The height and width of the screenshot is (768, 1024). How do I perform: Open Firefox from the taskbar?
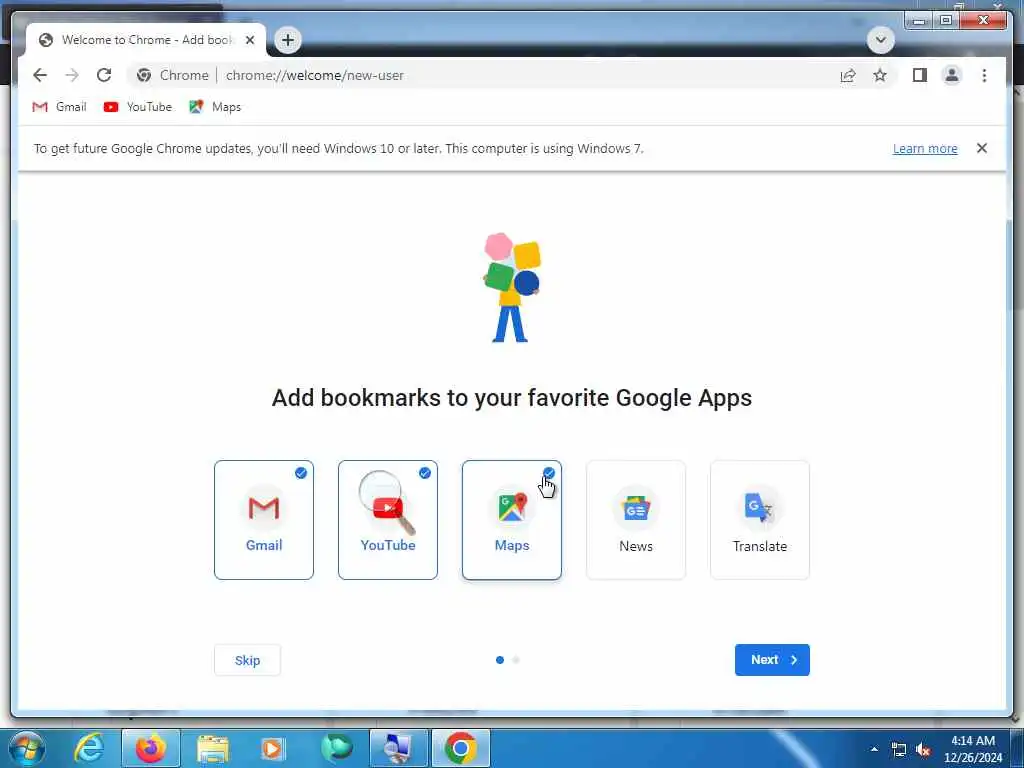click(150, 748)
